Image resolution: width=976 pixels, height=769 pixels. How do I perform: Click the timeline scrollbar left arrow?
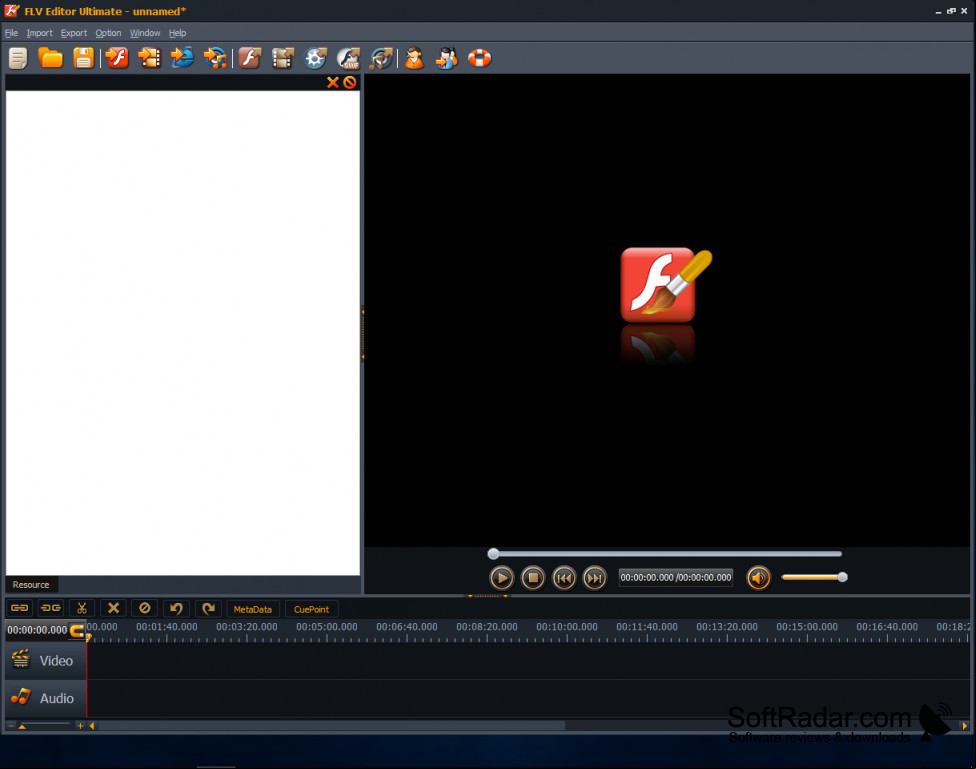92,725
